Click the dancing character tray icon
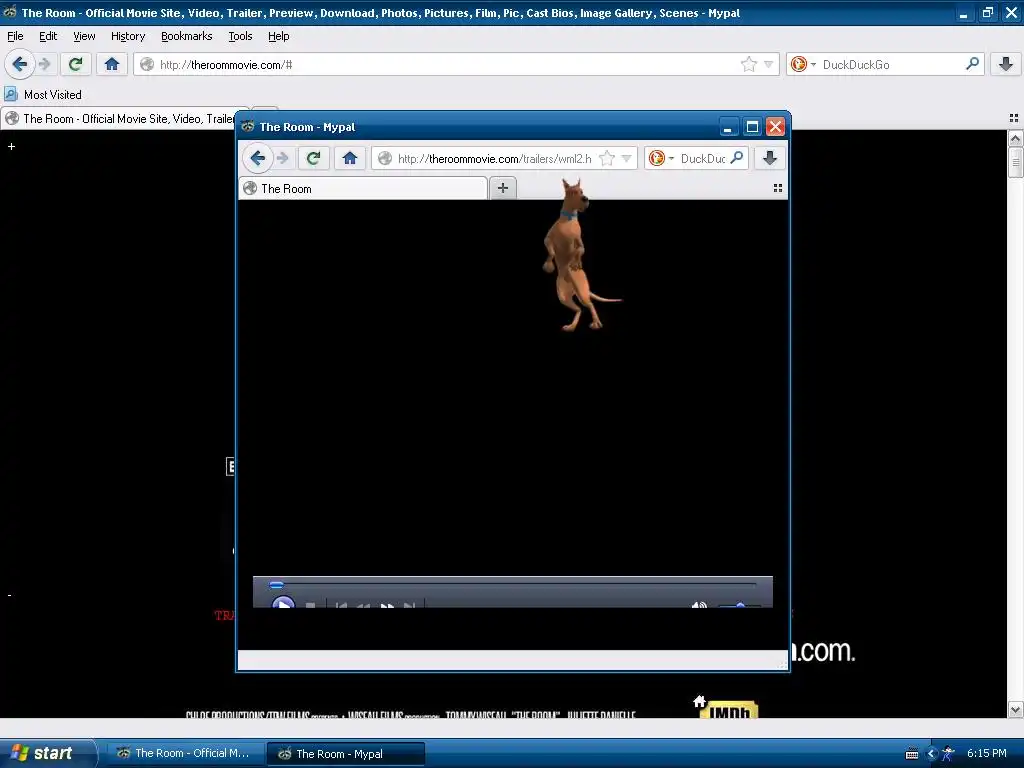Image resolution: width=1024 pixels, height=768 pixels. click(948, 754)
